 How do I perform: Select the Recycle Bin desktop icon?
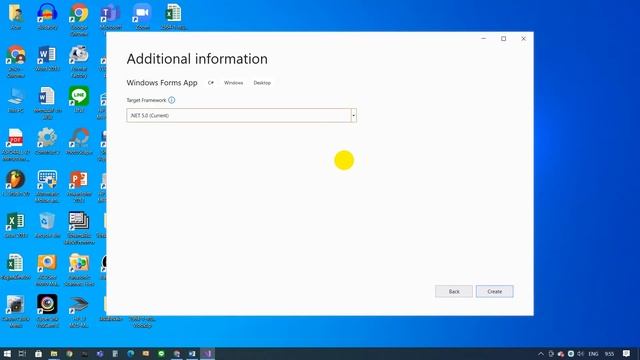(47, 225)
